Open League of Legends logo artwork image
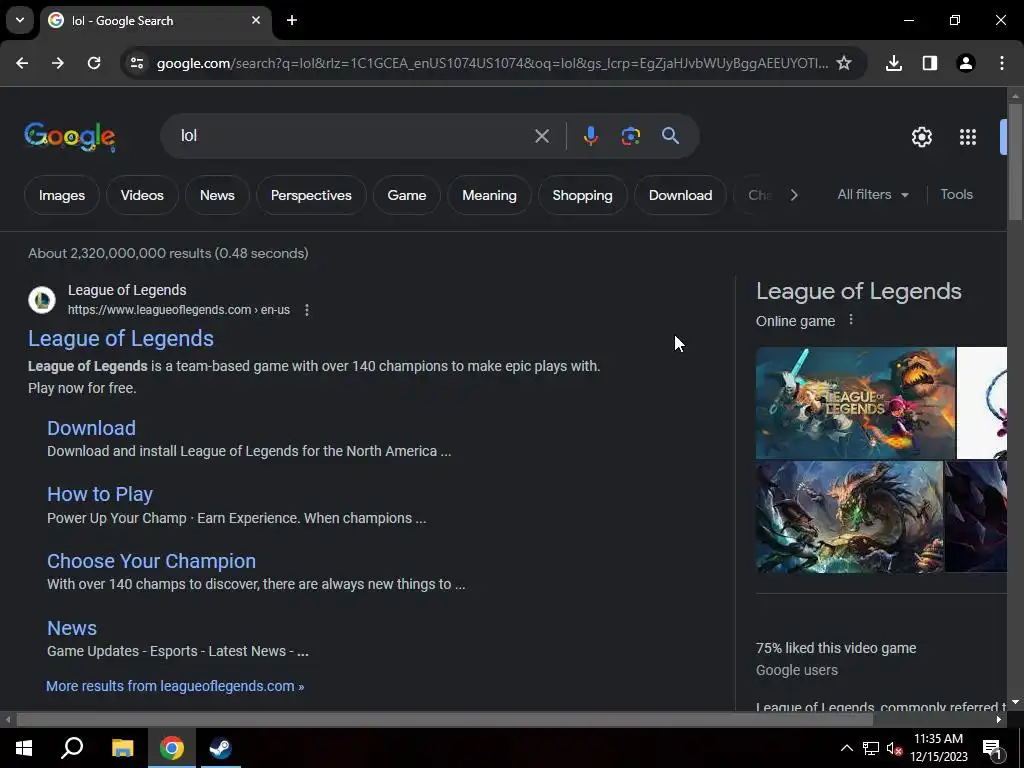The height and width of the screenshot is (768, 1024). point(856,403)
